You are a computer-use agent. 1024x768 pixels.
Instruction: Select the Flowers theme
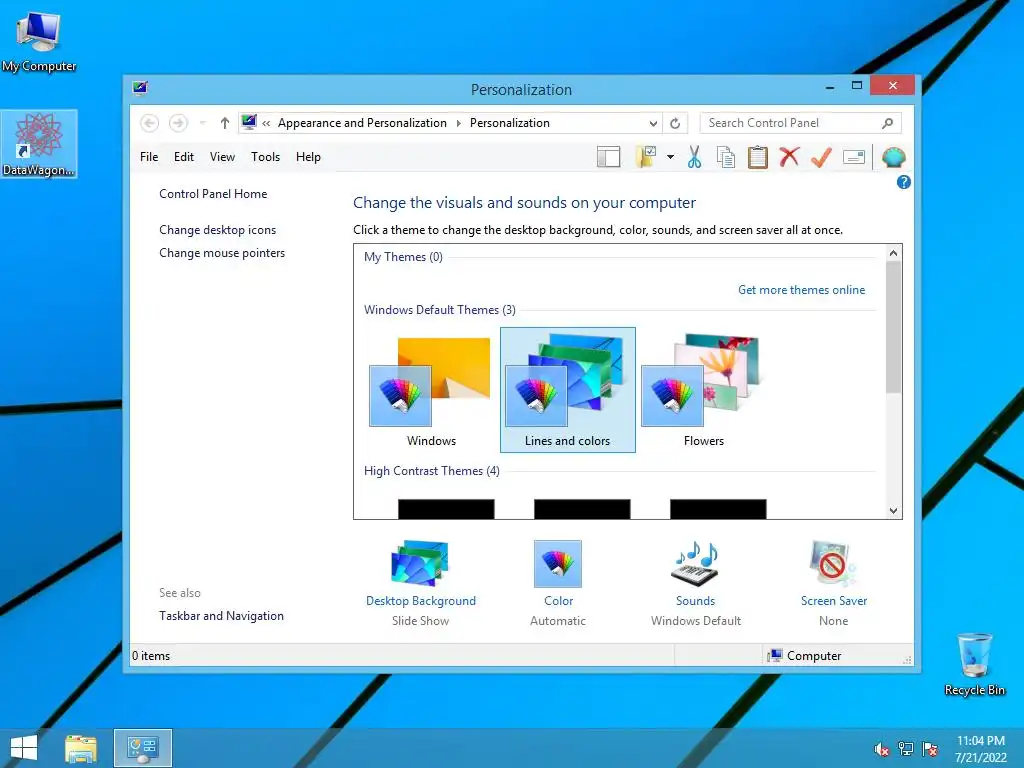point(703,390)
